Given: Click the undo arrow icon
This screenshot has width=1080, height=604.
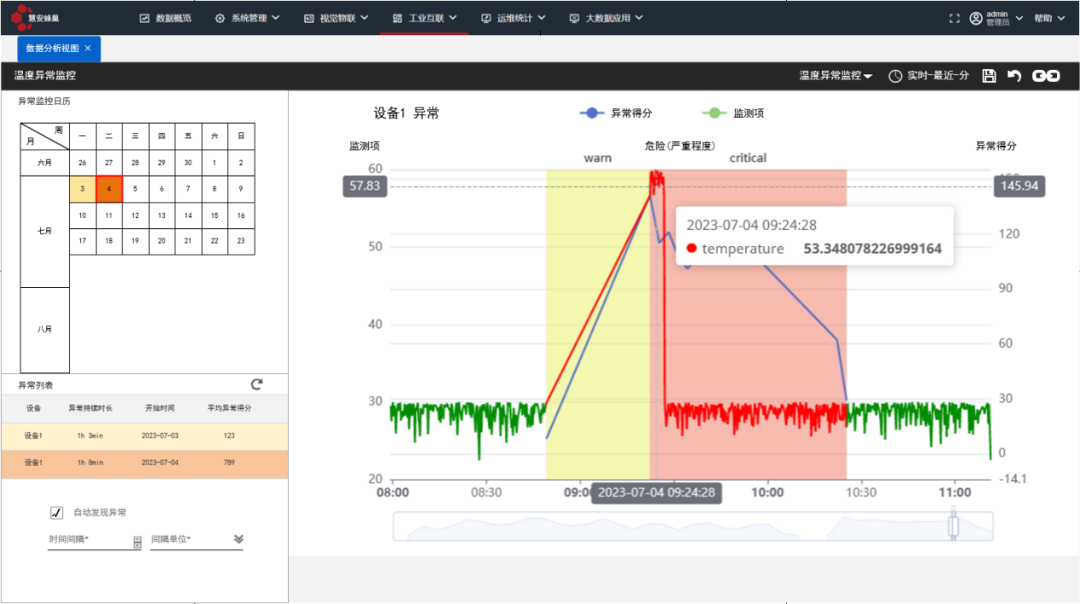Looking at the screenshot, I should pos(1014,76).
